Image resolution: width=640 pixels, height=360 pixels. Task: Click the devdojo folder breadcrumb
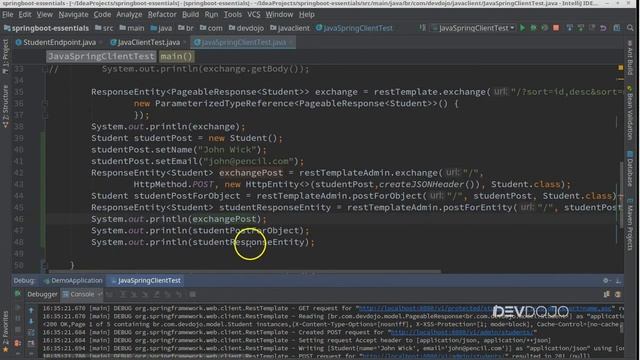tap(246, 28)
